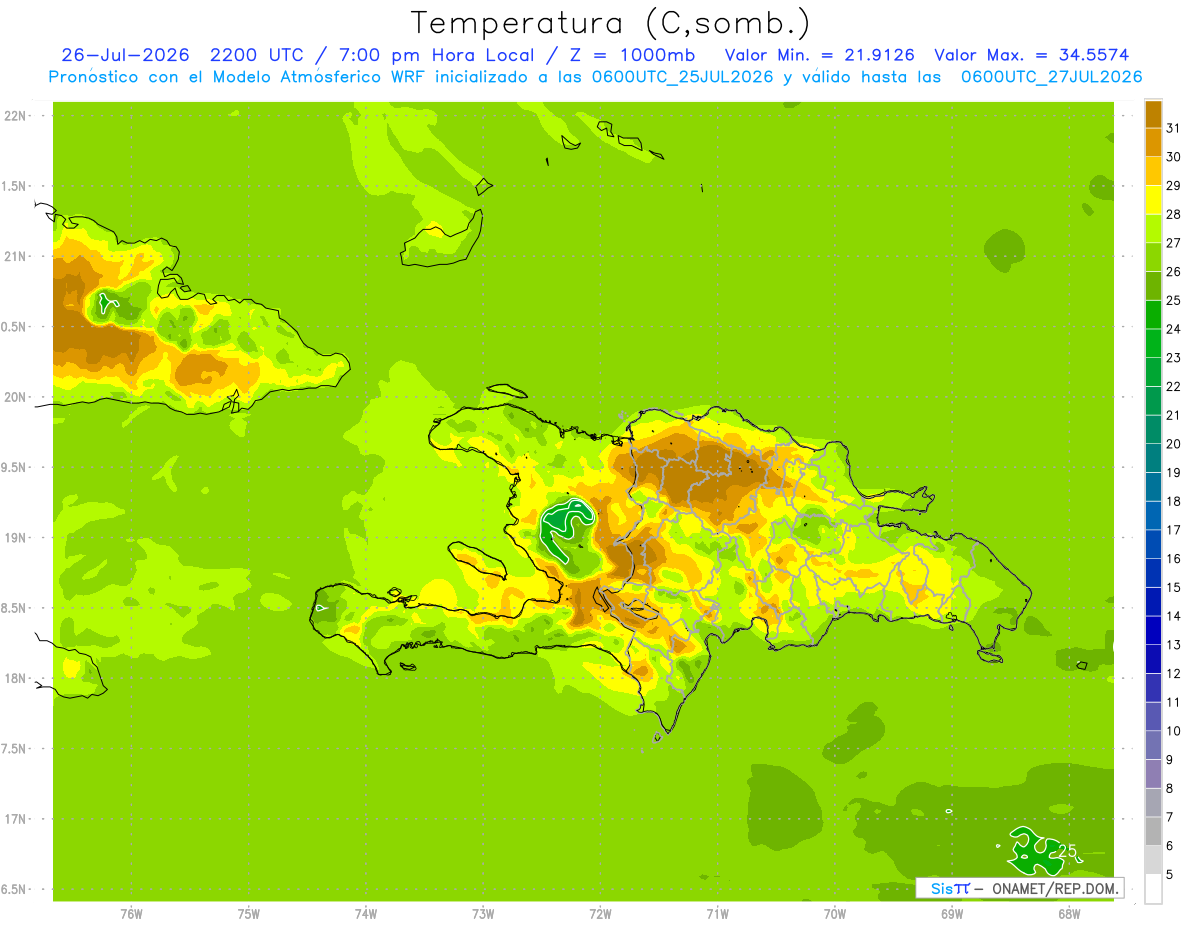
Task: Click the "72W" longitude label
Action: pyautogui.click(x=600, y=913)
